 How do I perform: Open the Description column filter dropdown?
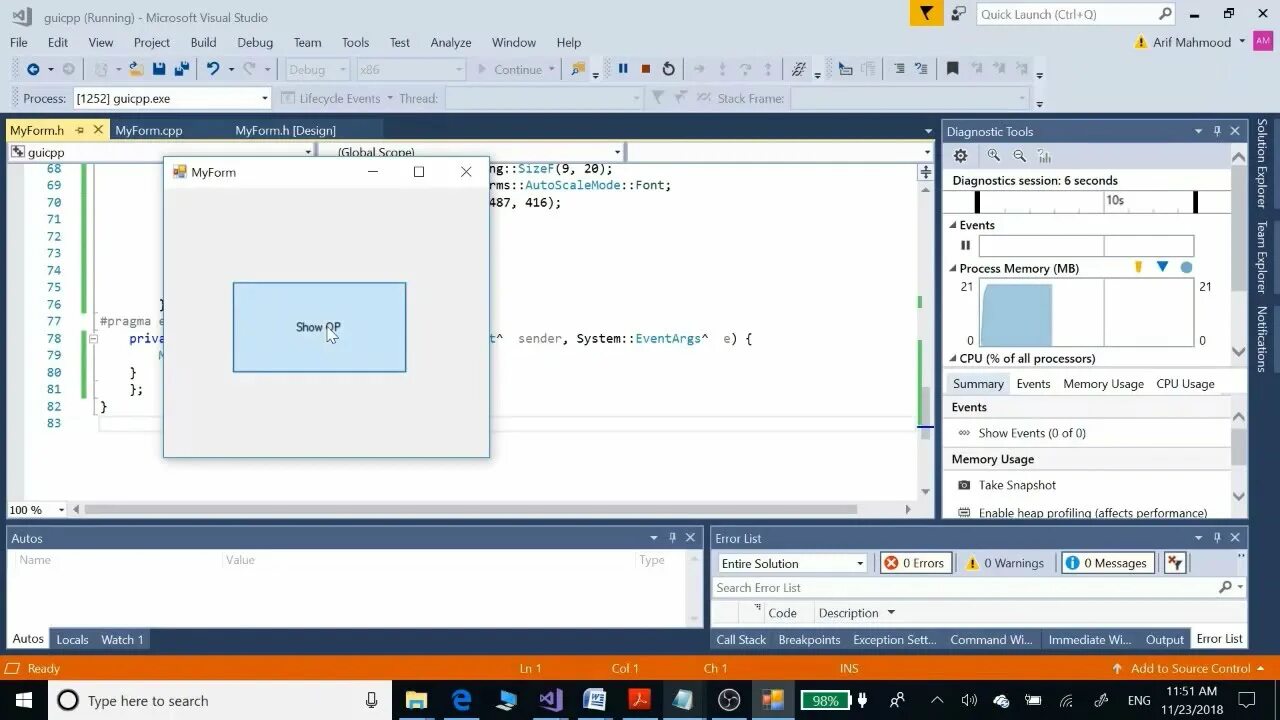coord(891,613)
